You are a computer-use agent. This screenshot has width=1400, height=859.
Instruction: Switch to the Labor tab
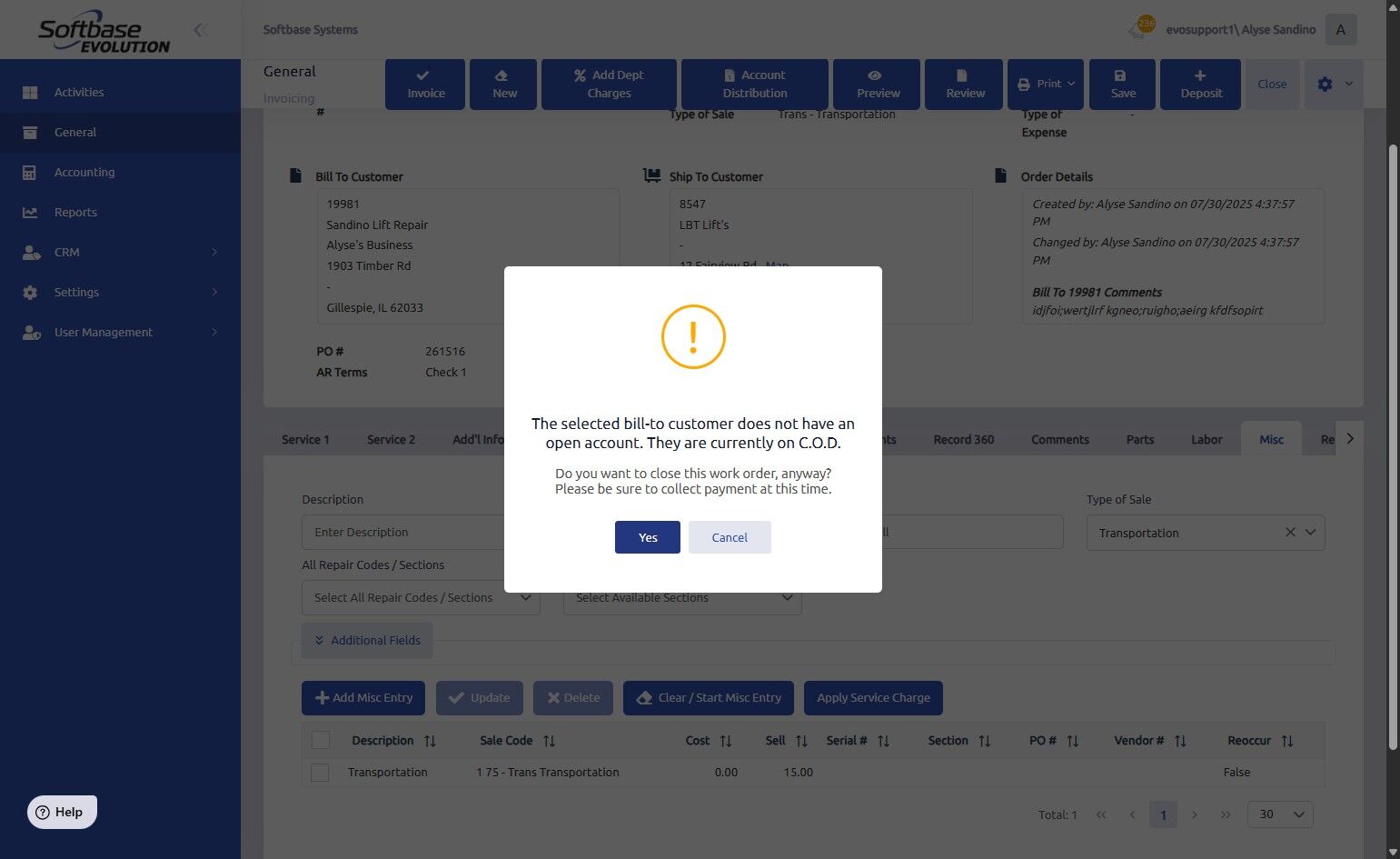coord(1206,440)
